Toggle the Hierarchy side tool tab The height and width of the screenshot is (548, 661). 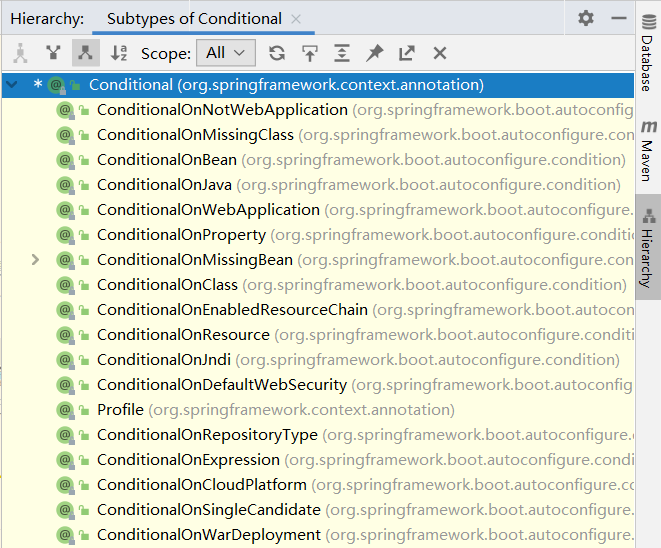(648, 247)
